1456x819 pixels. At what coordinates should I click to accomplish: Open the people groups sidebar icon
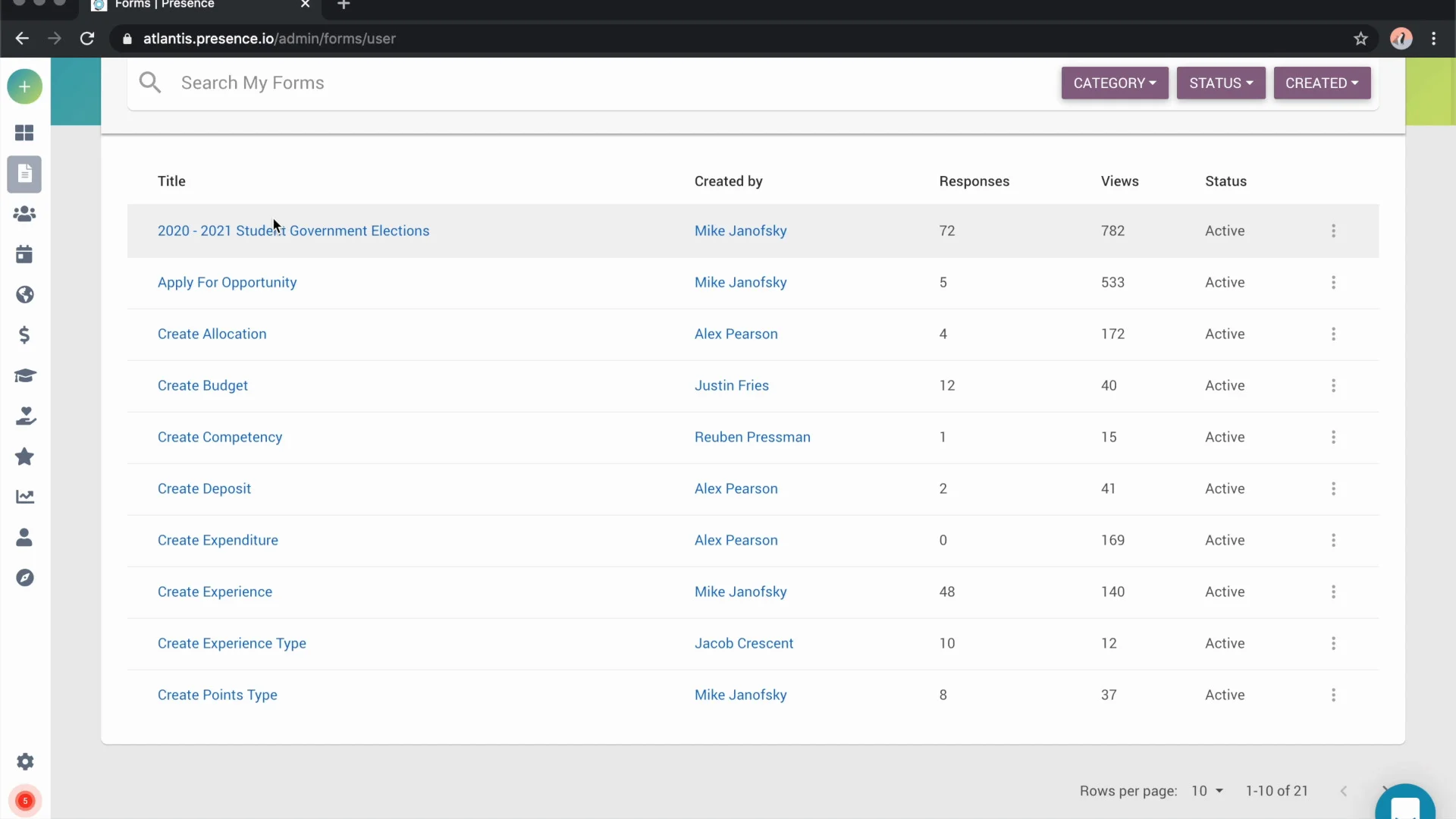click(x=24, y=214)
